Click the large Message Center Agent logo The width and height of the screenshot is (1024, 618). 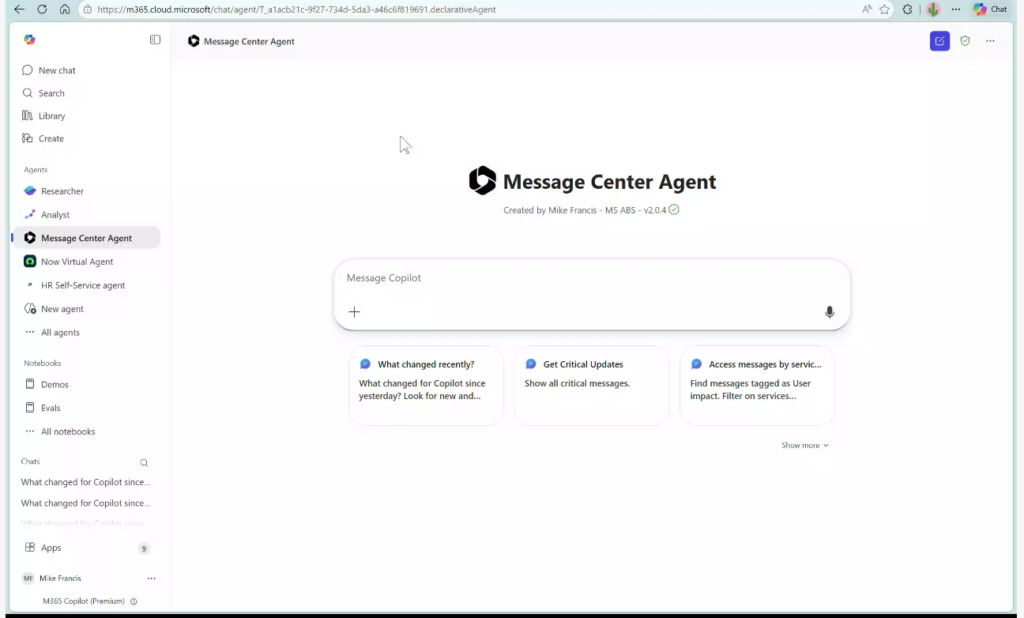[x=483, y=181]
